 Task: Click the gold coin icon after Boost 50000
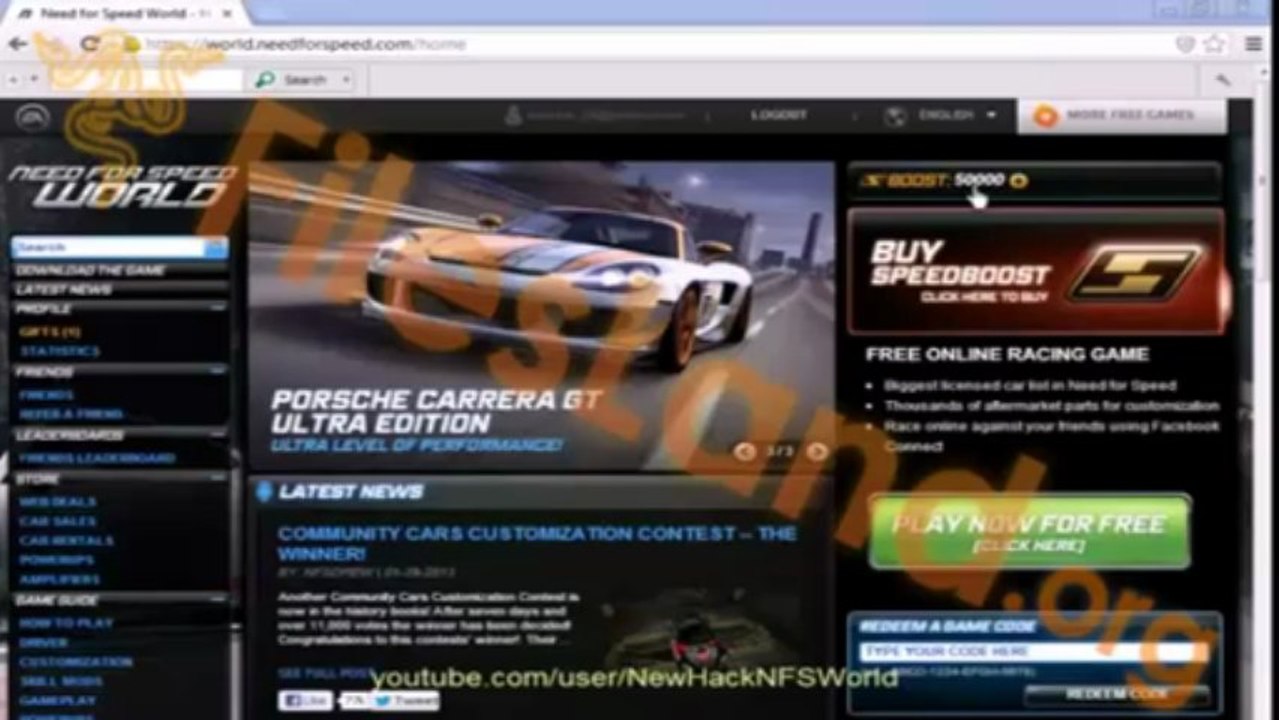coord(1018,181)
